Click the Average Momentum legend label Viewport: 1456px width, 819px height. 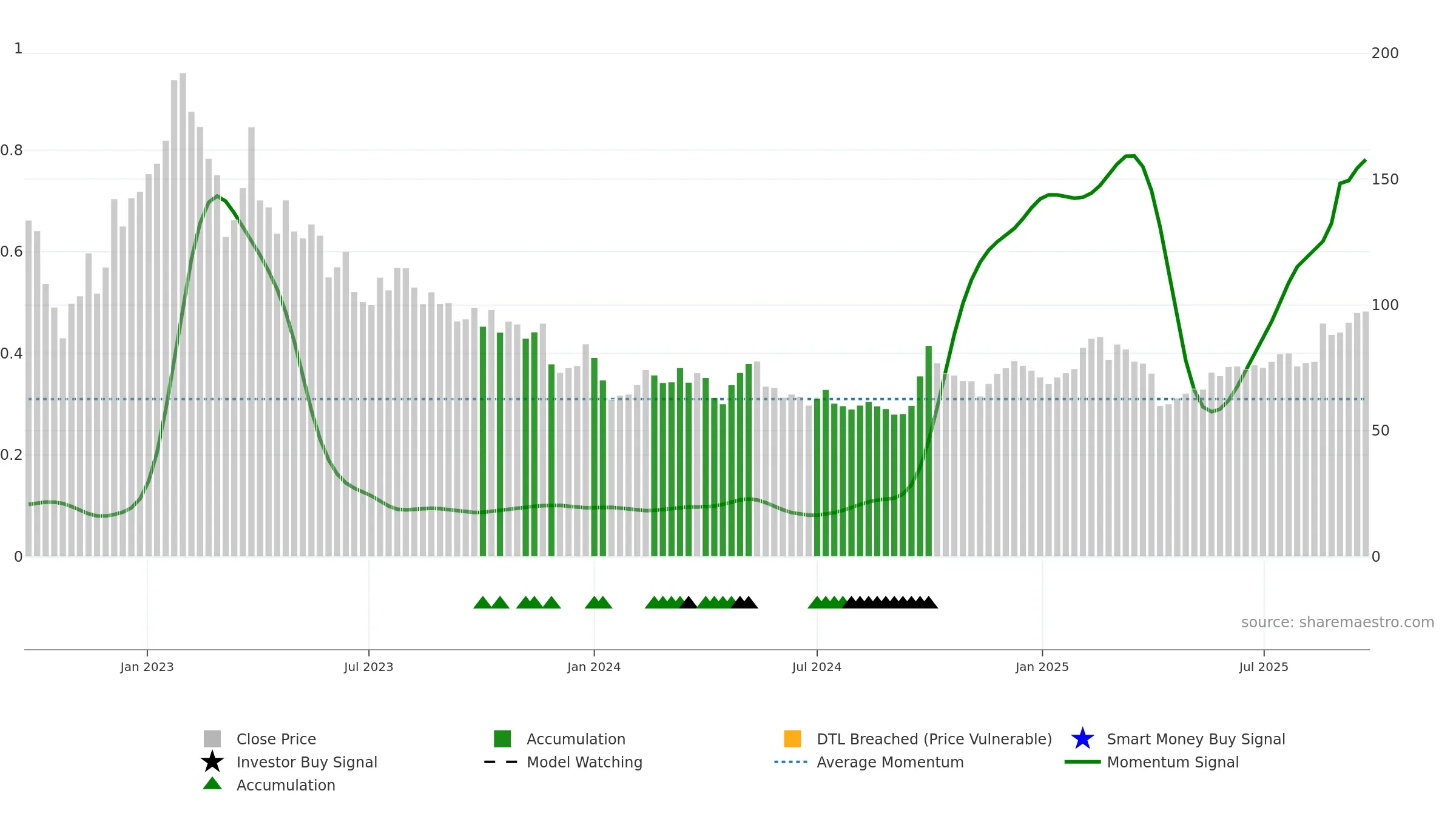coord(890,762)
